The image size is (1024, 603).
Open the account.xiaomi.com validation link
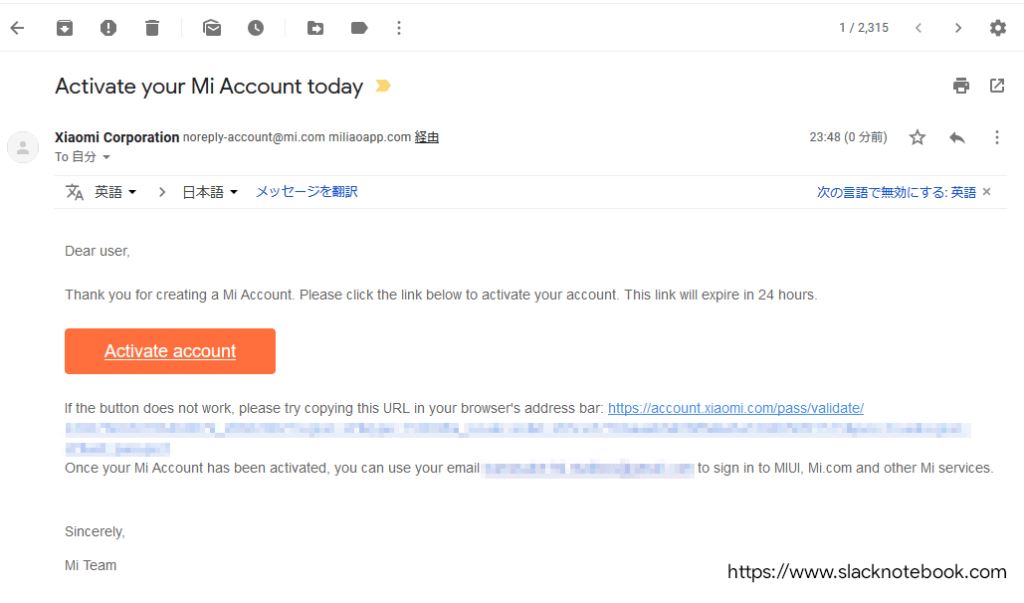click(x=735, y=408)
